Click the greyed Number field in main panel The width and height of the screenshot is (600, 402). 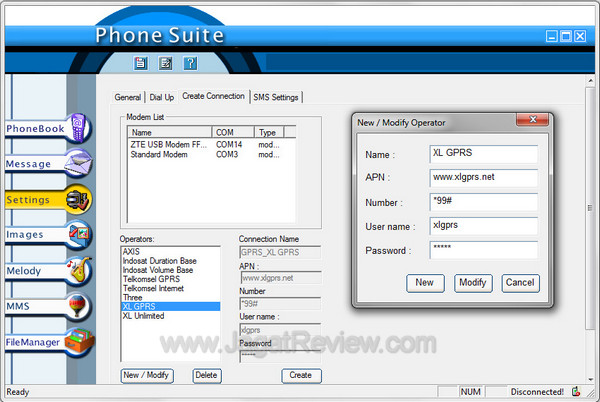point(280,304)
